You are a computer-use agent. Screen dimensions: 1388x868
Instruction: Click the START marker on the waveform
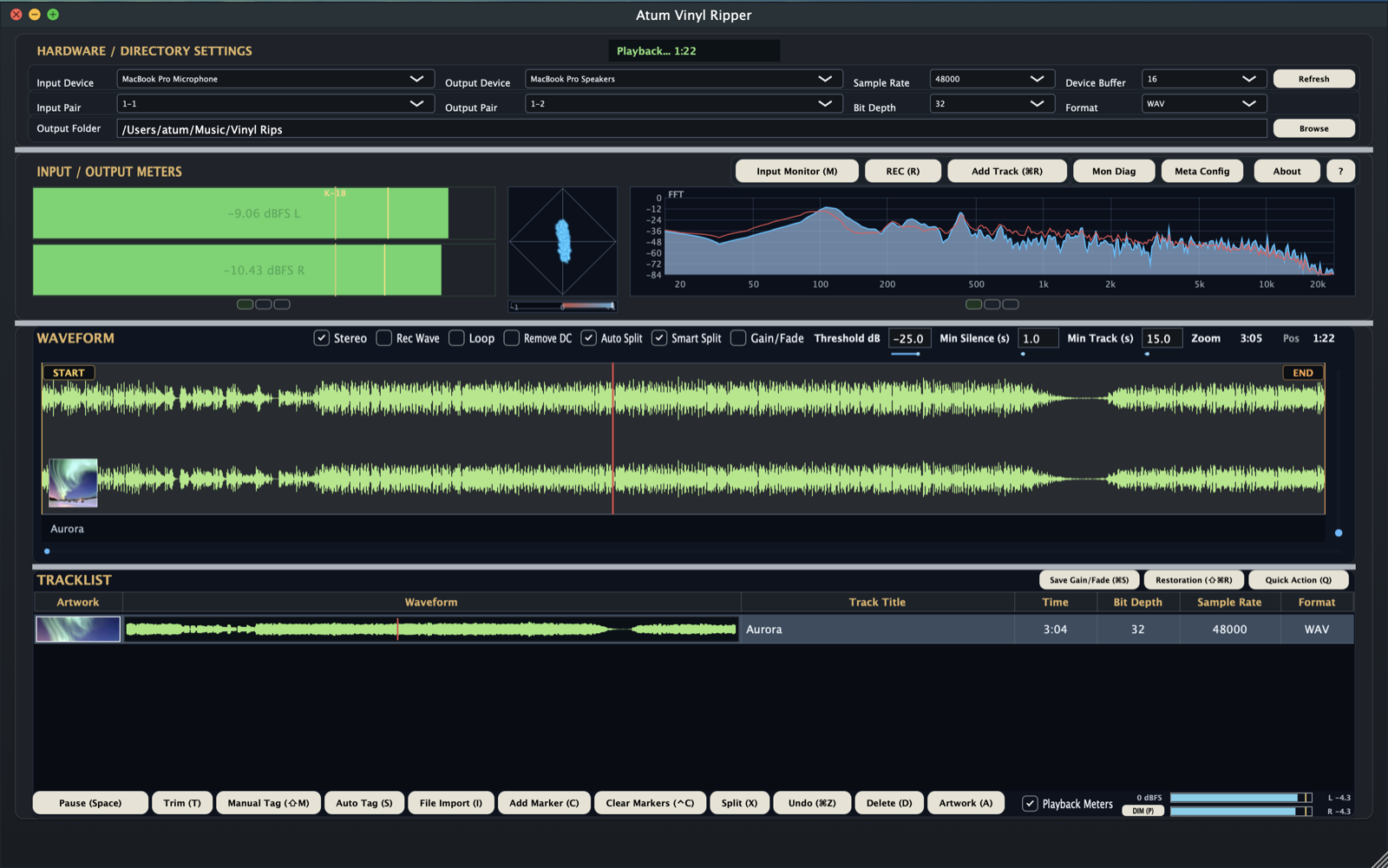pyautogui.click(x=69, y=372)
